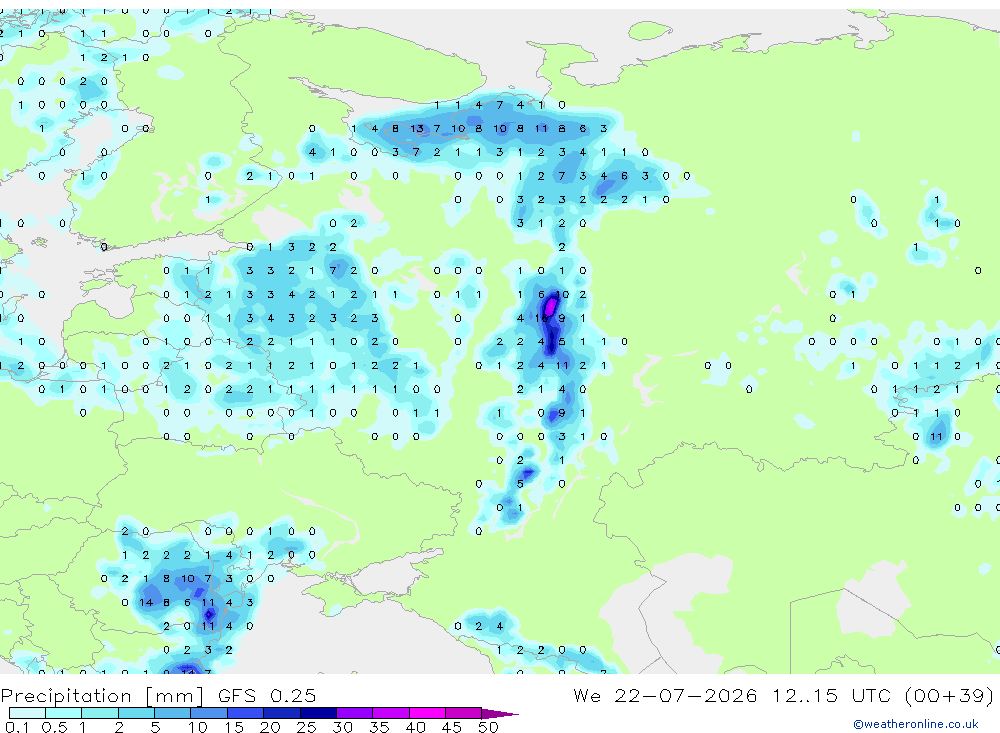Click the '13' precipitation value on the map

click(x=417, y=128)
